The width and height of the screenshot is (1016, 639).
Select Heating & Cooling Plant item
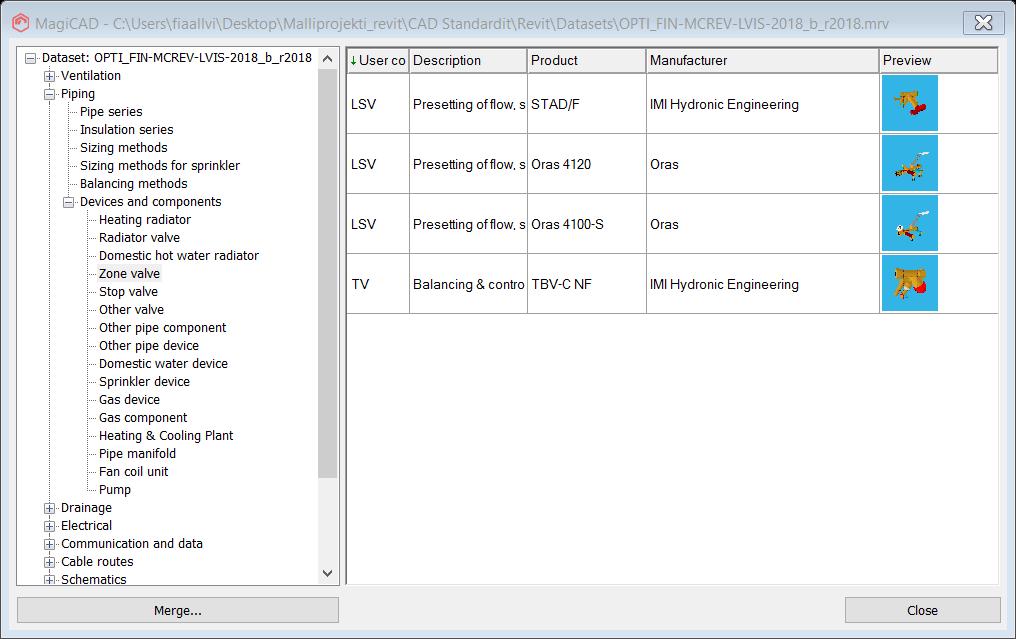pos(166,436)
